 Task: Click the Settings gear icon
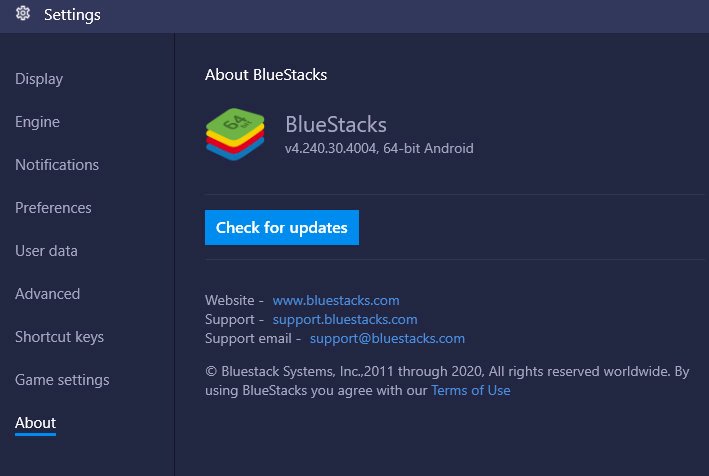click(23, 14)
